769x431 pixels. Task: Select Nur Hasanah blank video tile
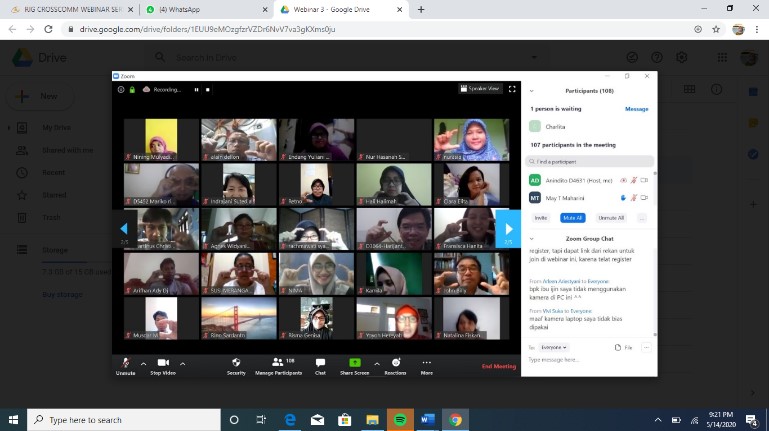[x=394, y=140]
